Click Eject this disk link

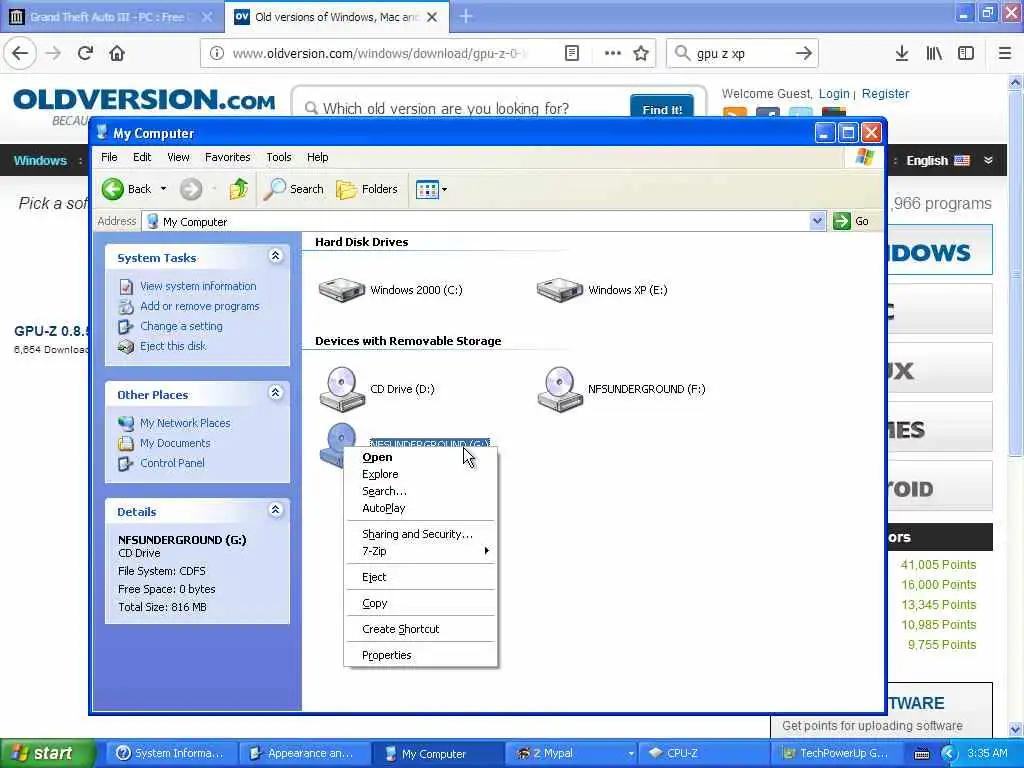click(172, 346)
